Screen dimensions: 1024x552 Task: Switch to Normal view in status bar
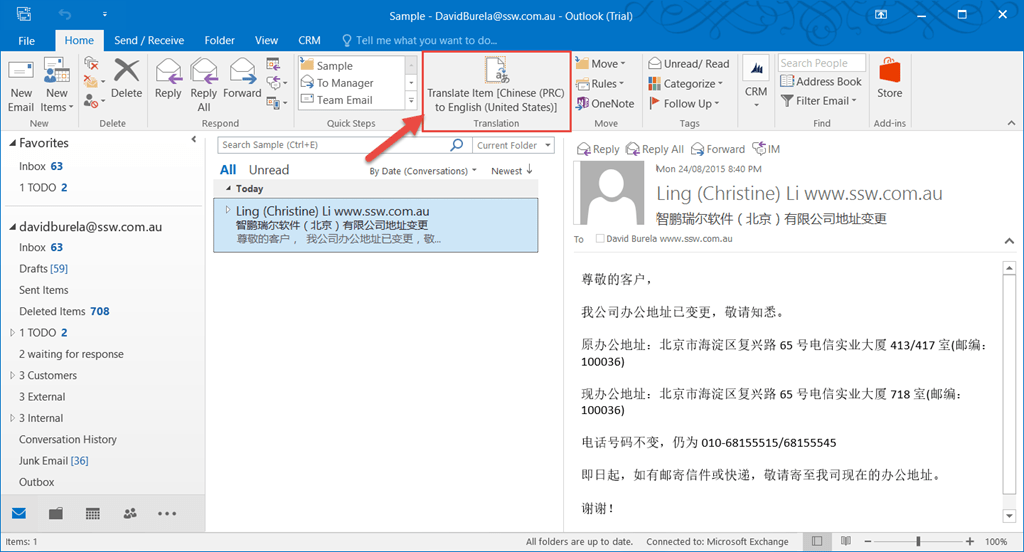tap(817, 541)
